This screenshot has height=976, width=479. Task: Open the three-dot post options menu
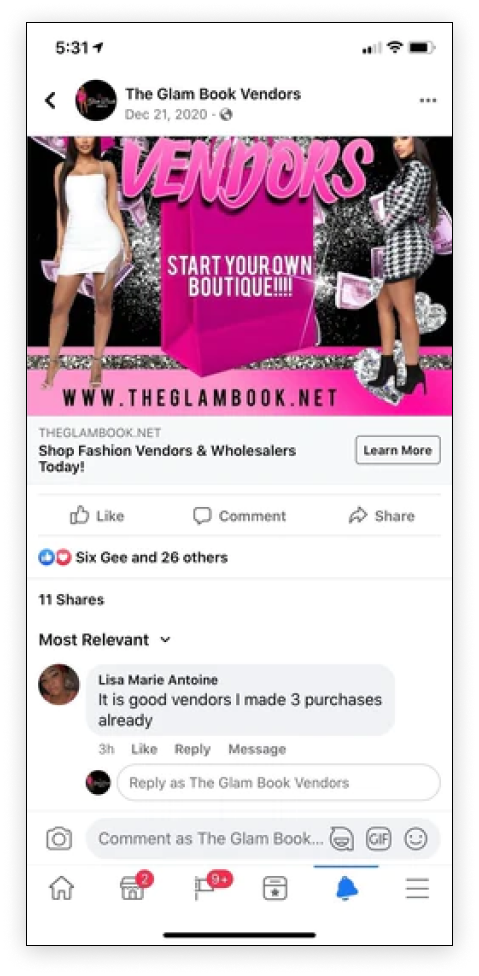click(x=427, y=100)
